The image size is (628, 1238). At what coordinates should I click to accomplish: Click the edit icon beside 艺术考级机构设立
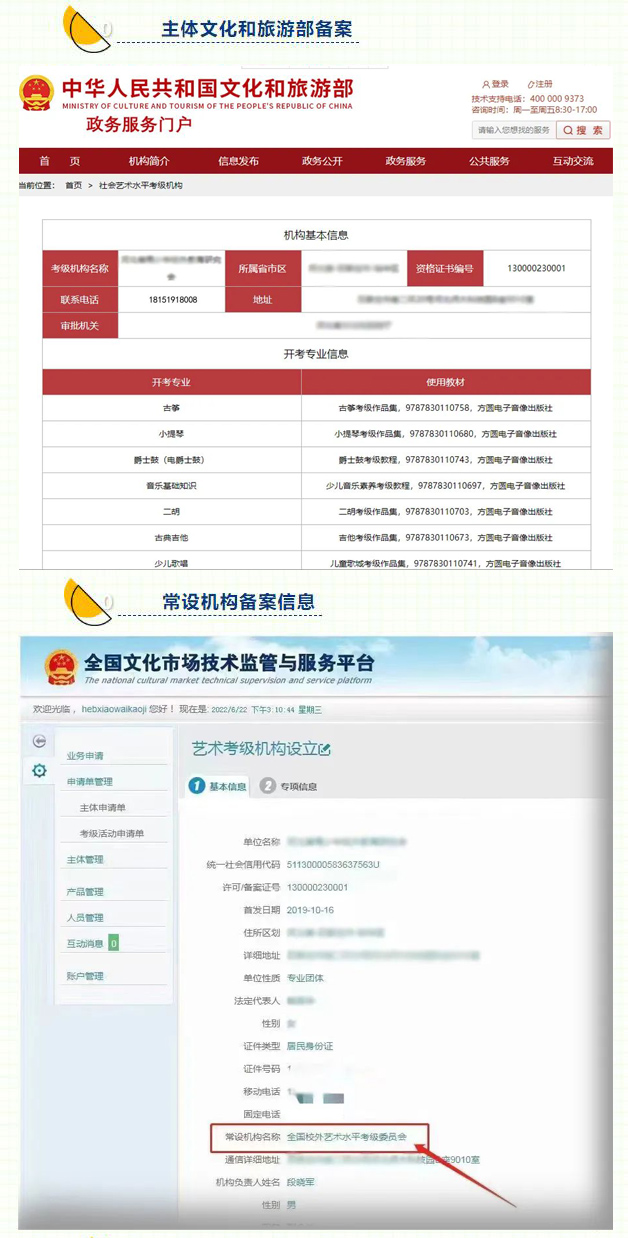point(324,749)
